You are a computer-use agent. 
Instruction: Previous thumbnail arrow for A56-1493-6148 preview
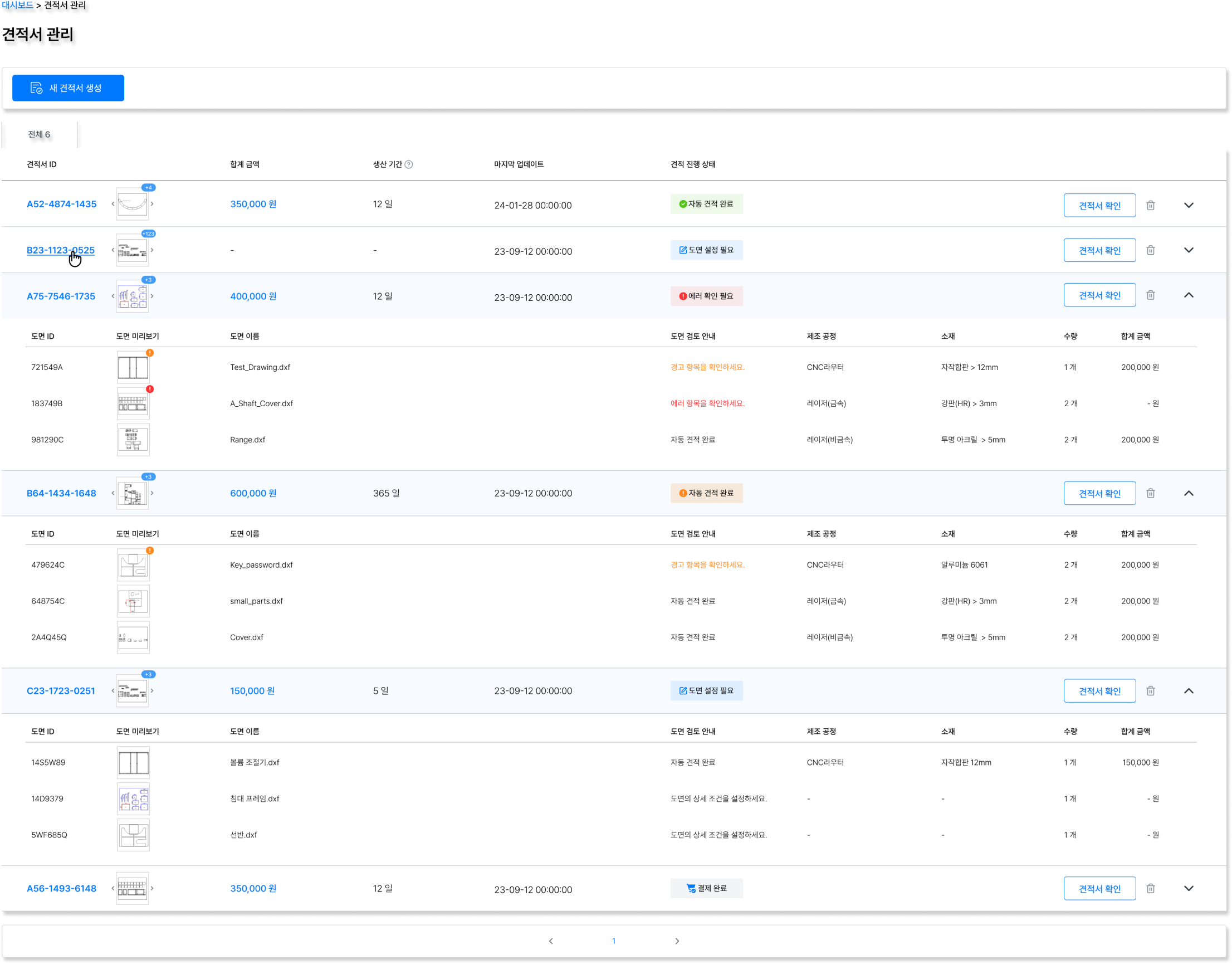[x=113, y=888]
